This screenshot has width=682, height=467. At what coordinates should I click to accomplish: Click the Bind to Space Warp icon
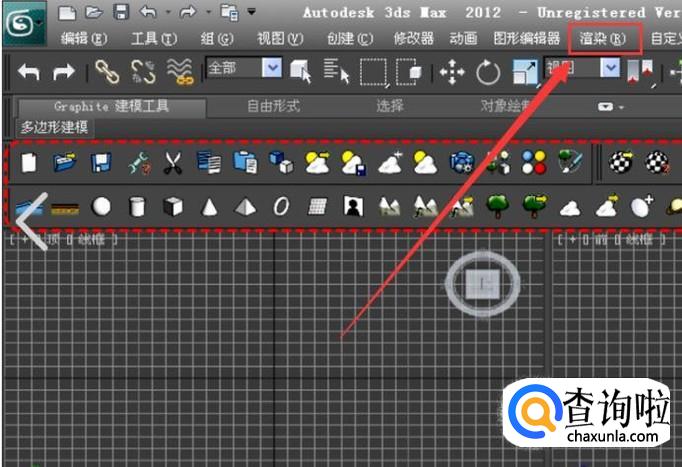point(180,71)
